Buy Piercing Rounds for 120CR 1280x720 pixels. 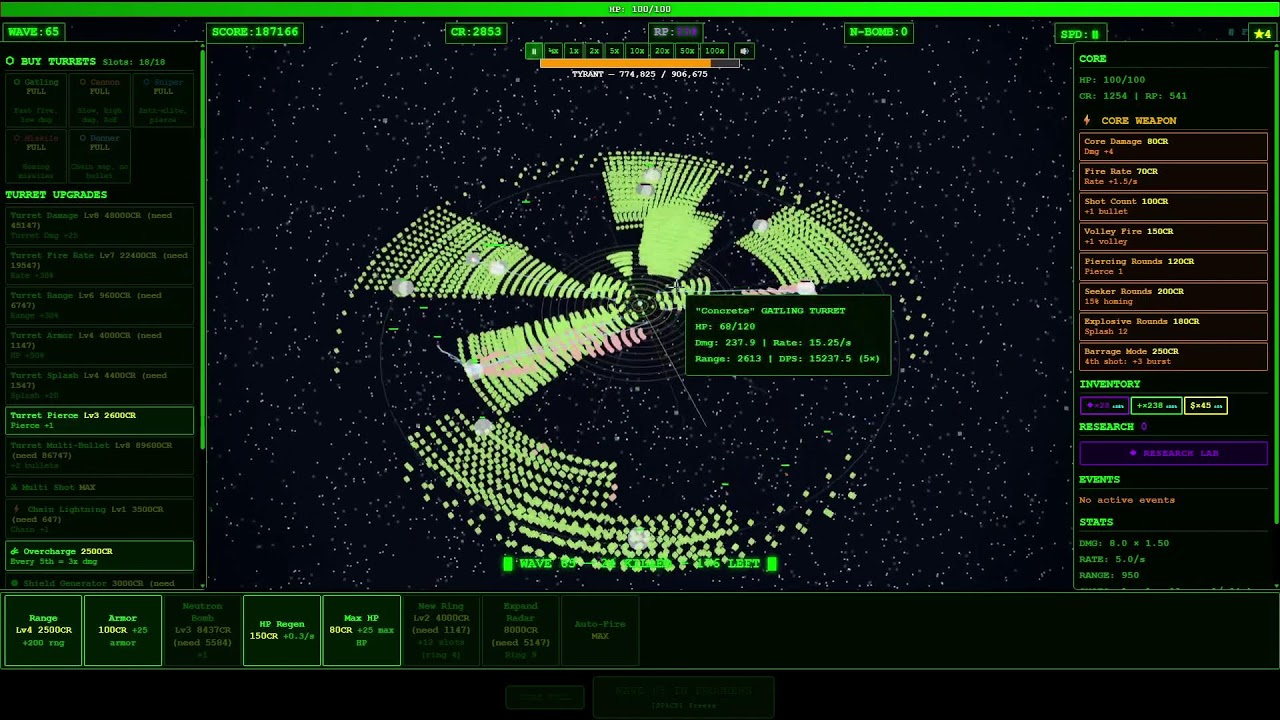[x=1173, y=266]
